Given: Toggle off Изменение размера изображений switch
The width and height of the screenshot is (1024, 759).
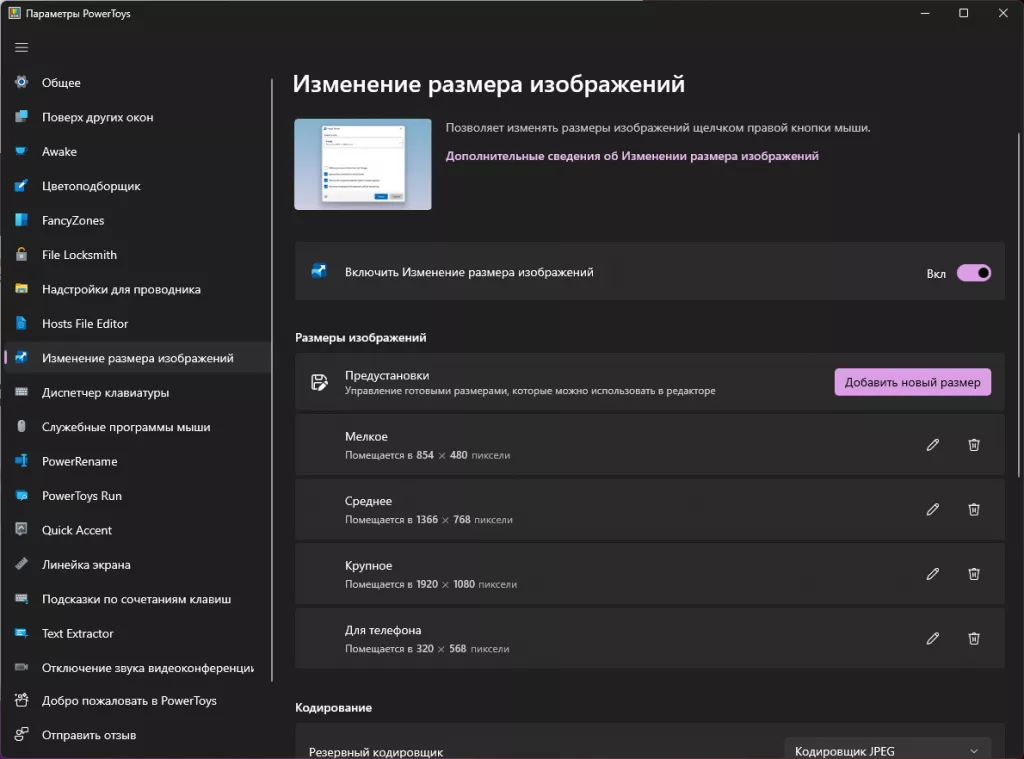Looking at the screenshot, I should coord(973,272).
